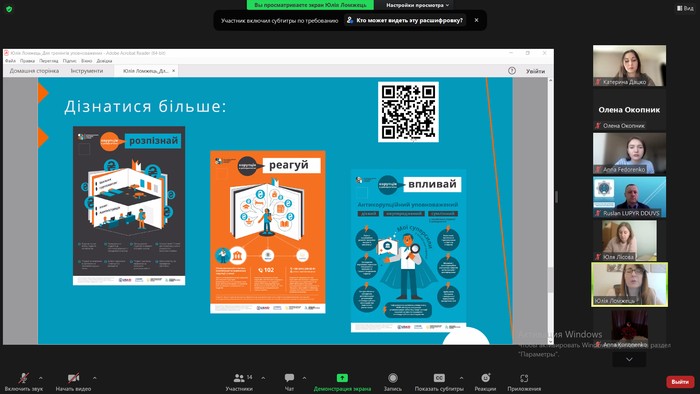The image size is (700, 394).
Task: Switch to the Інструменти tab
Action: [87, 71]
